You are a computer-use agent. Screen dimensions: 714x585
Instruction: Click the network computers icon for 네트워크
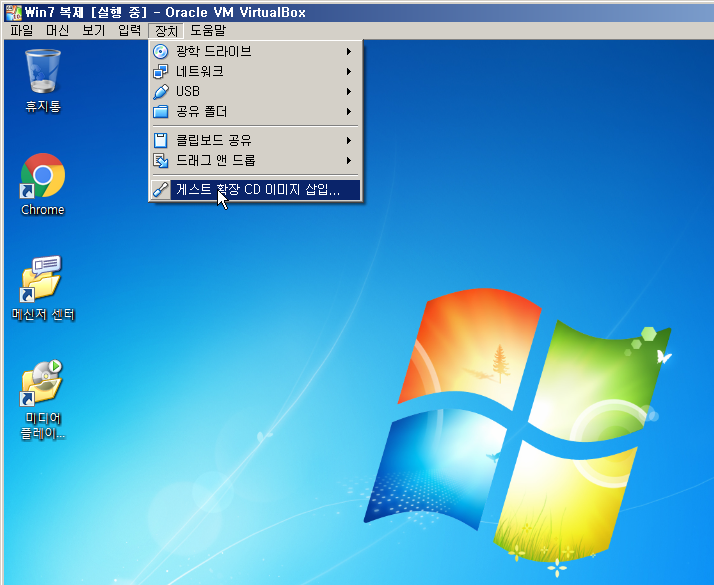[160, 71]
